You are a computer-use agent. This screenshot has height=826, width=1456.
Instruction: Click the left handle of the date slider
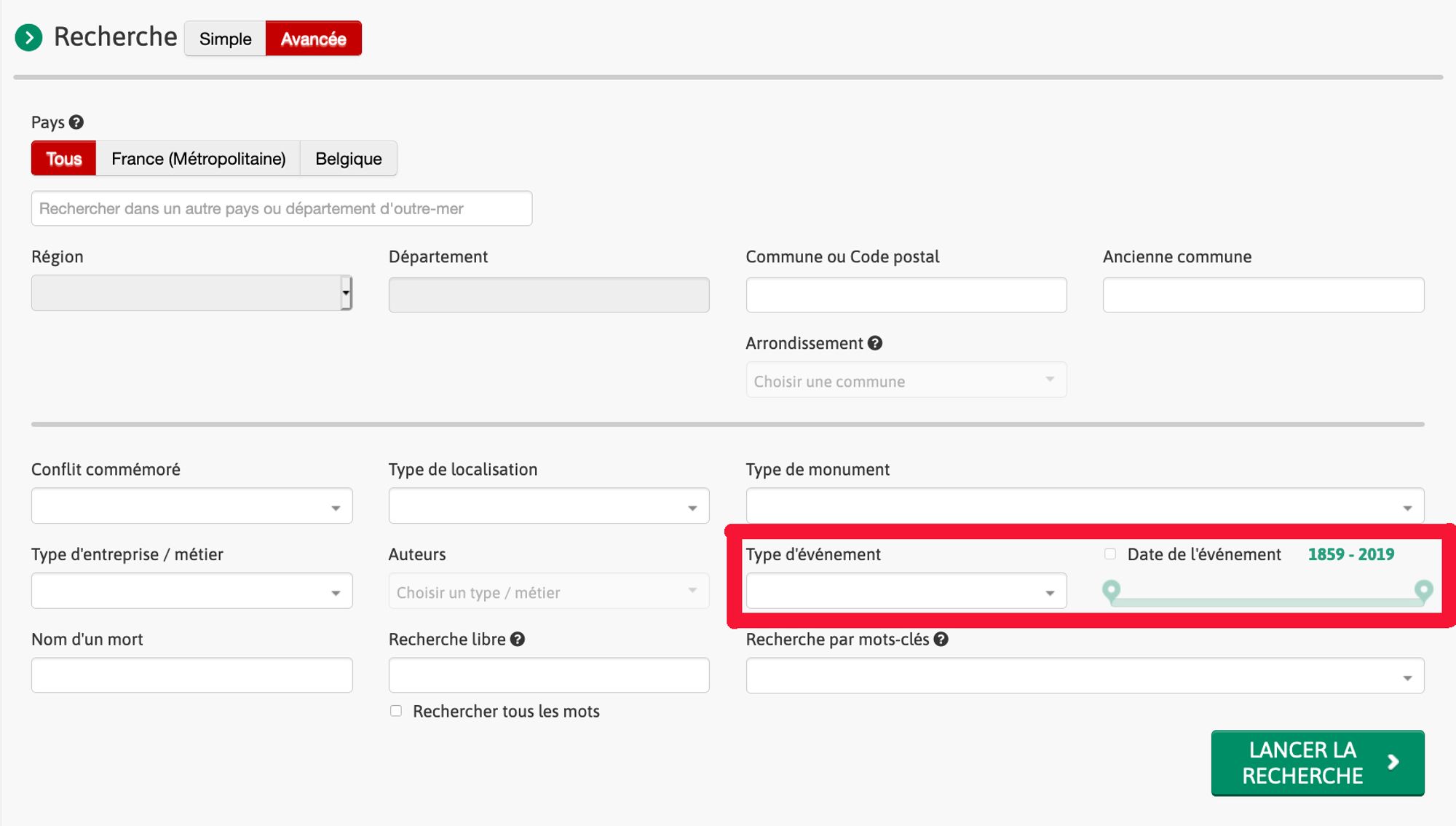[1111, 590]
